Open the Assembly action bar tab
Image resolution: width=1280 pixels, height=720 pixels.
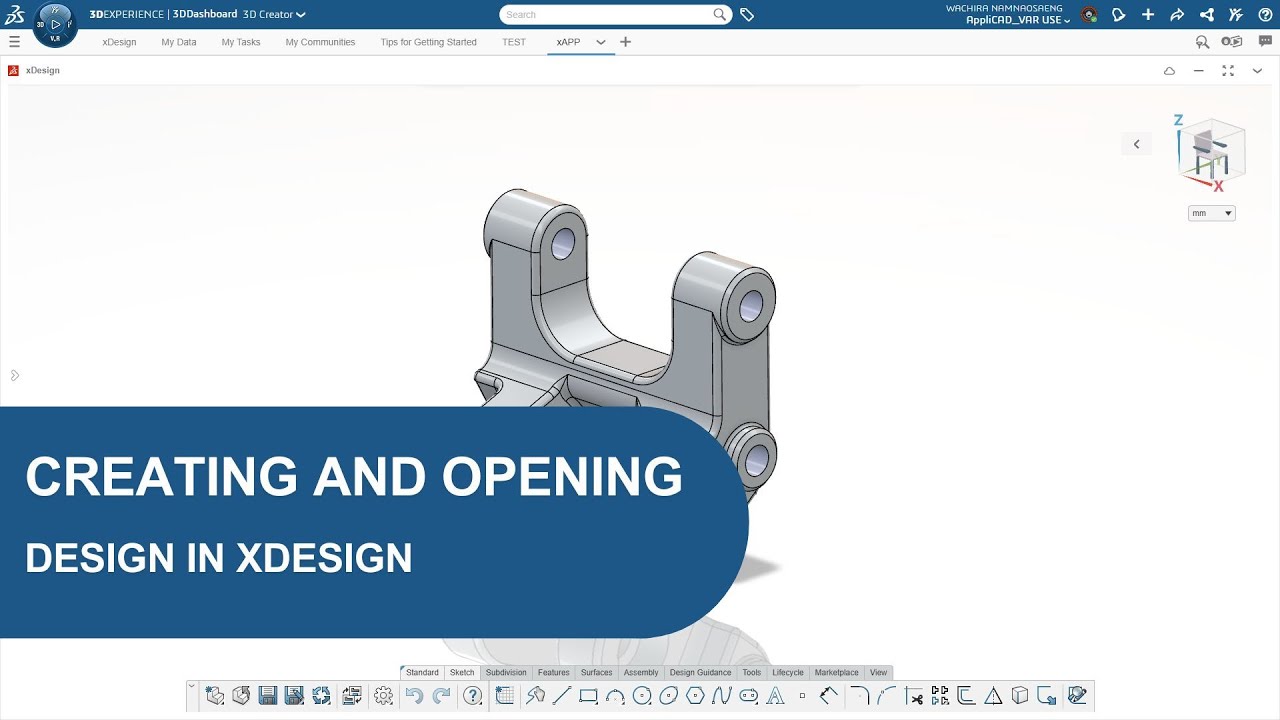tap(641, 672)
